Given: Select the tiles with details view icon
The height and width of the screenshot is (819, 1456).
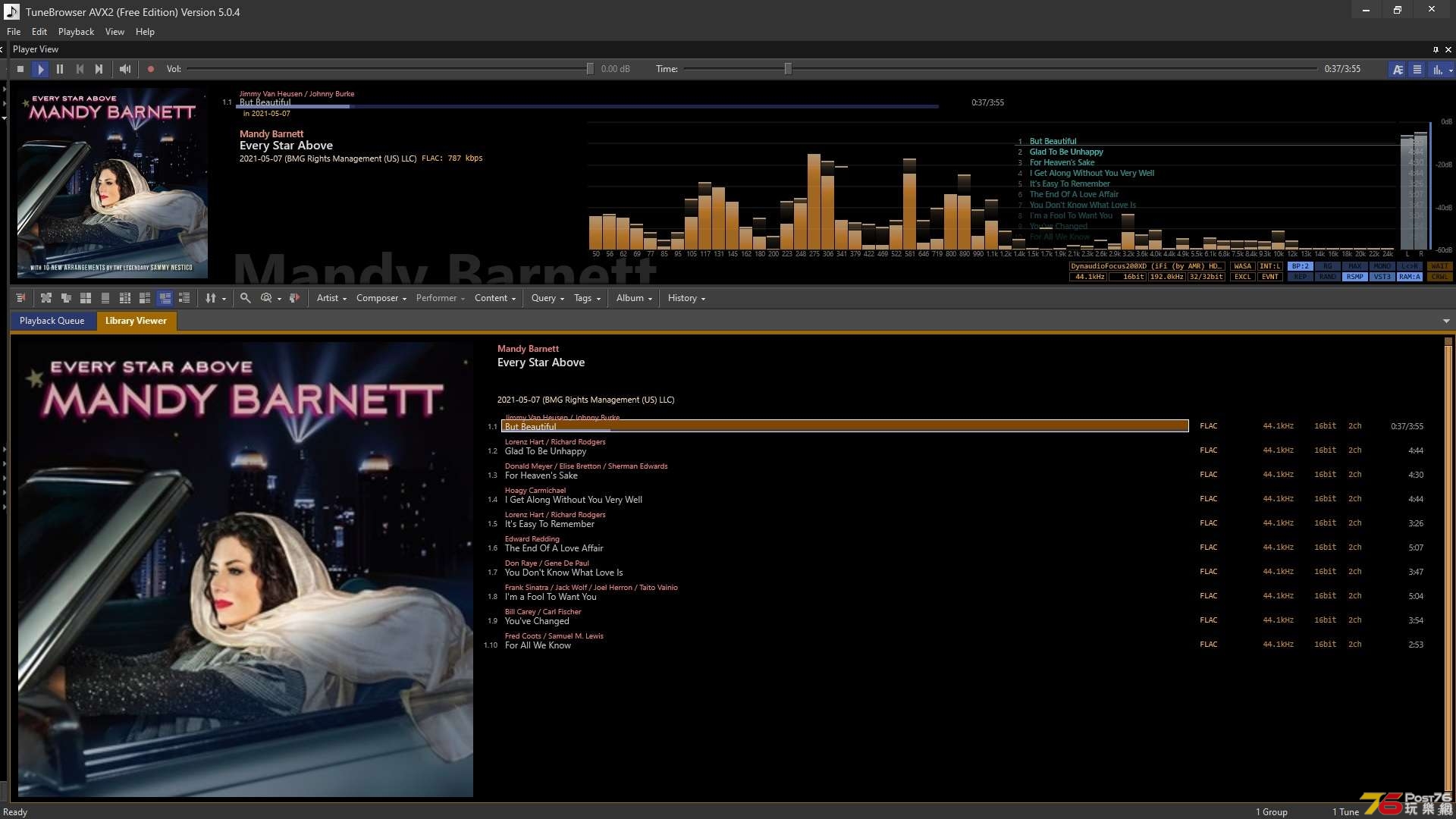Looking at the screenshot, I should pyautogui.click(x=145, y=298).
